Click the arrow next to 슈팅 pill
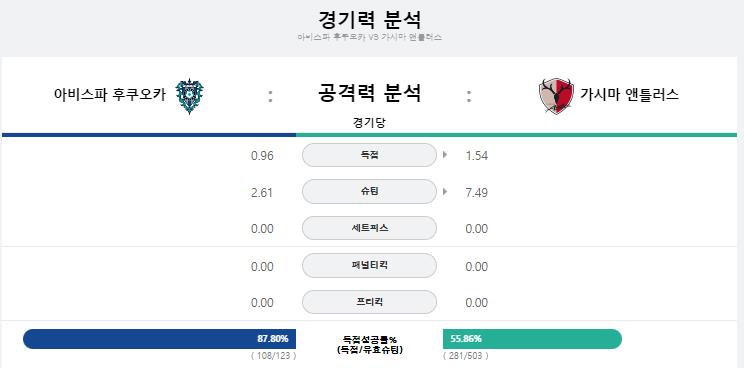 445,192
